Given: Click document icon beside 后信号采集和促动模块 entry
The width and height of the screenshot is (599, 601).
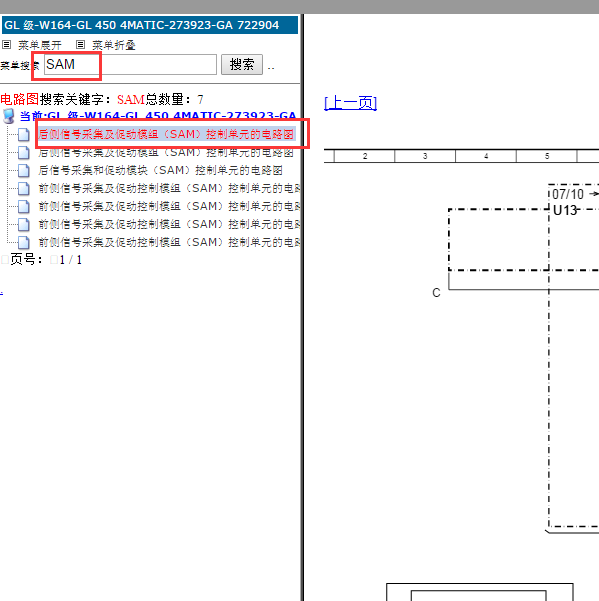Looking at the screenshot, I should coord(23,171).
